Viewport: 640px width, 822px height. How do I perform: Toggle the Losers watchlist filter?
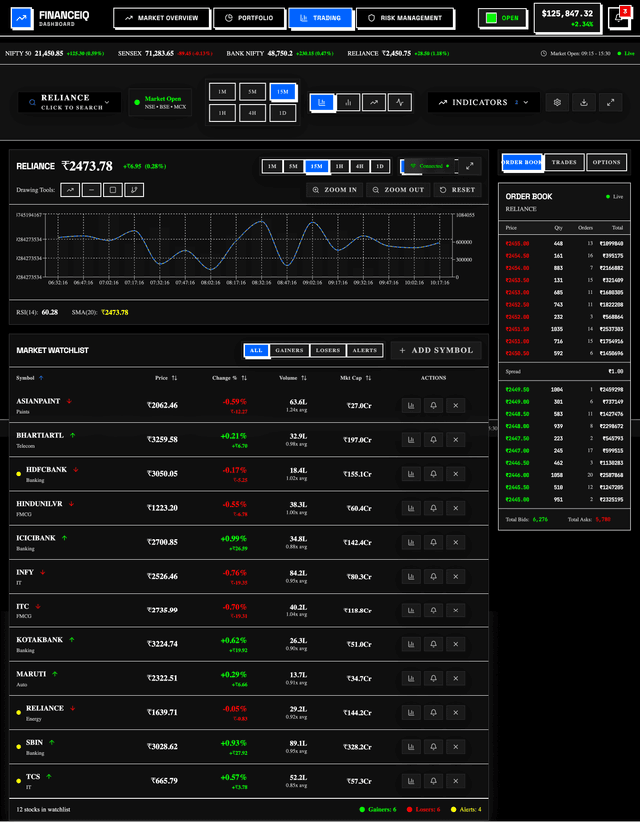tap(327, 350)
